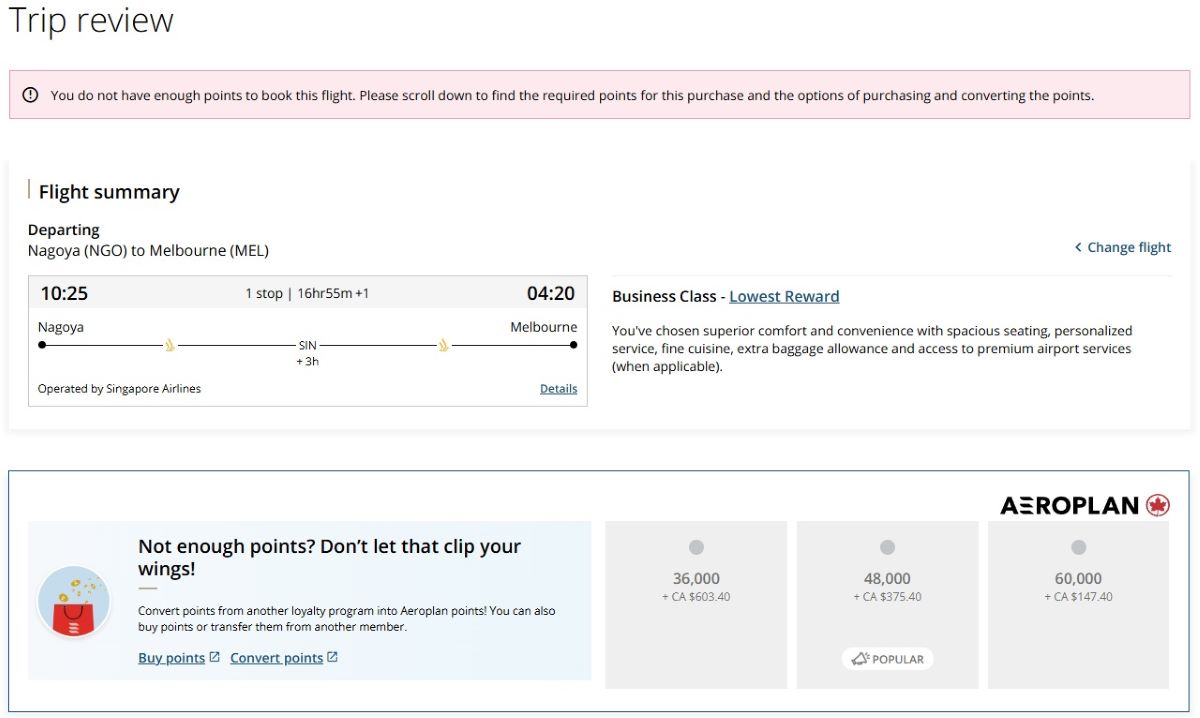
Task: Click the Melbourne destination label in timeline
Action: (543, 327)
